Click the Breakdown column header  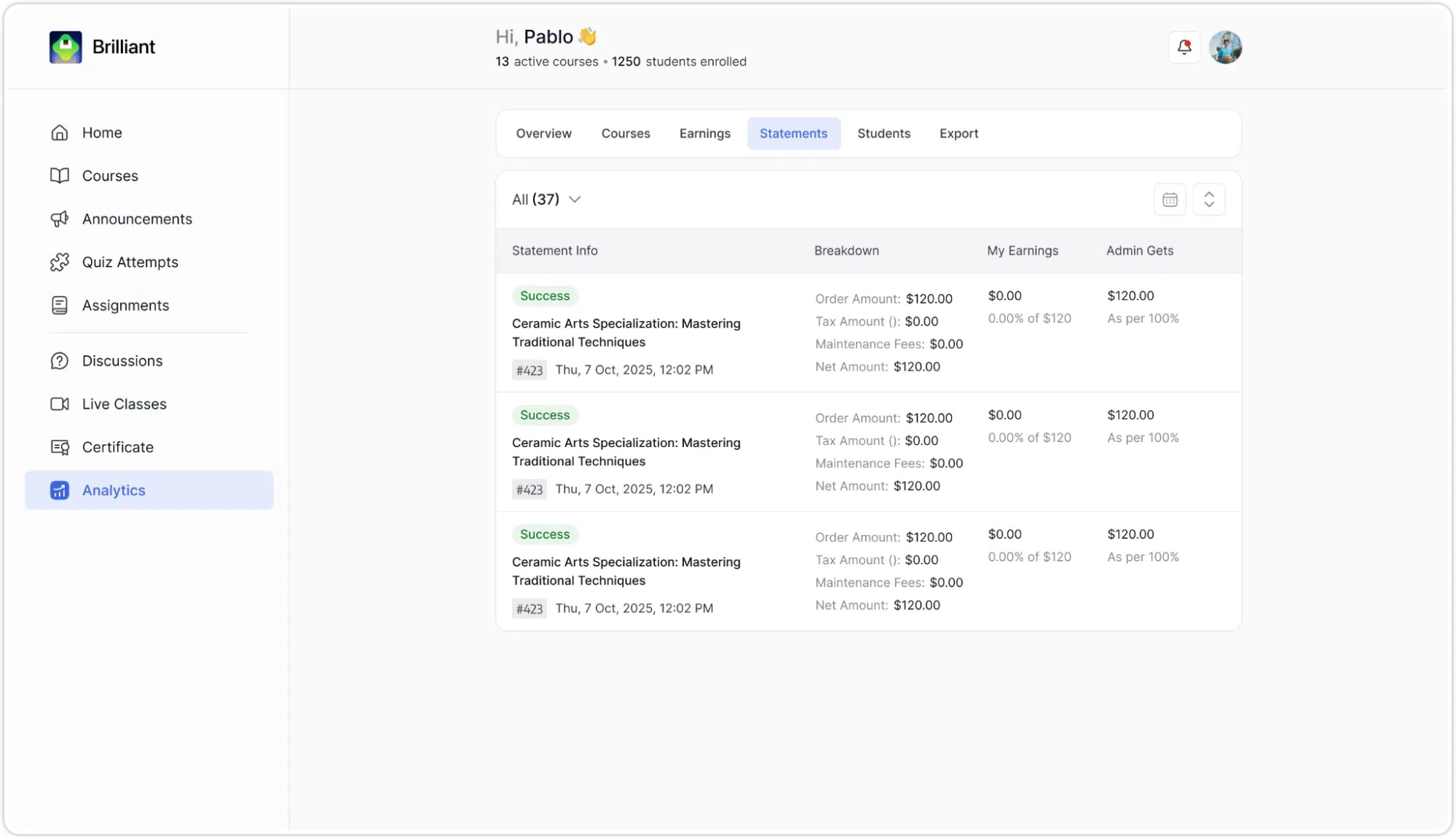click(846, 250)
